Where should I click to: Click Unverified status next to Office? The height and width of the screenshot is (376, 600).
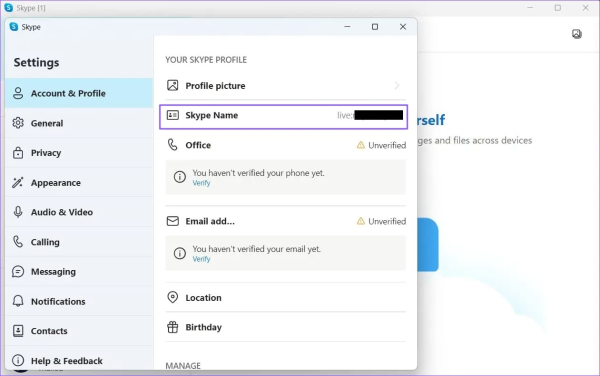click(x=387, y=145)
